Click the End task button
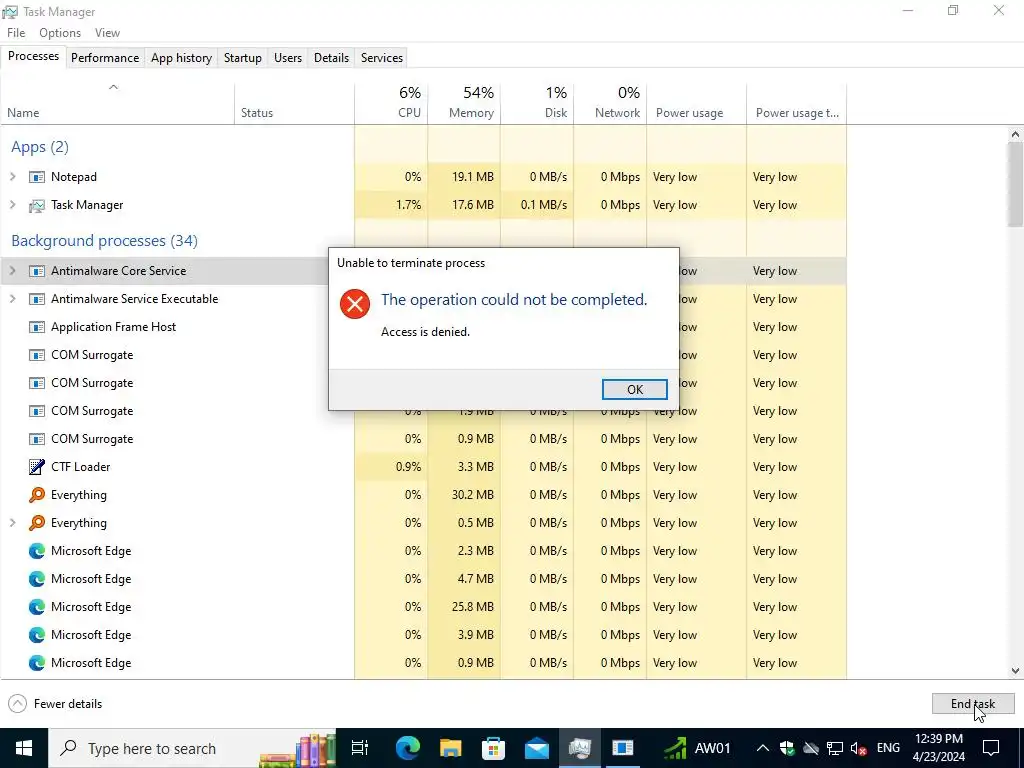The width and height of the screenshot is (1024, 768). click(x=973, y=704)
